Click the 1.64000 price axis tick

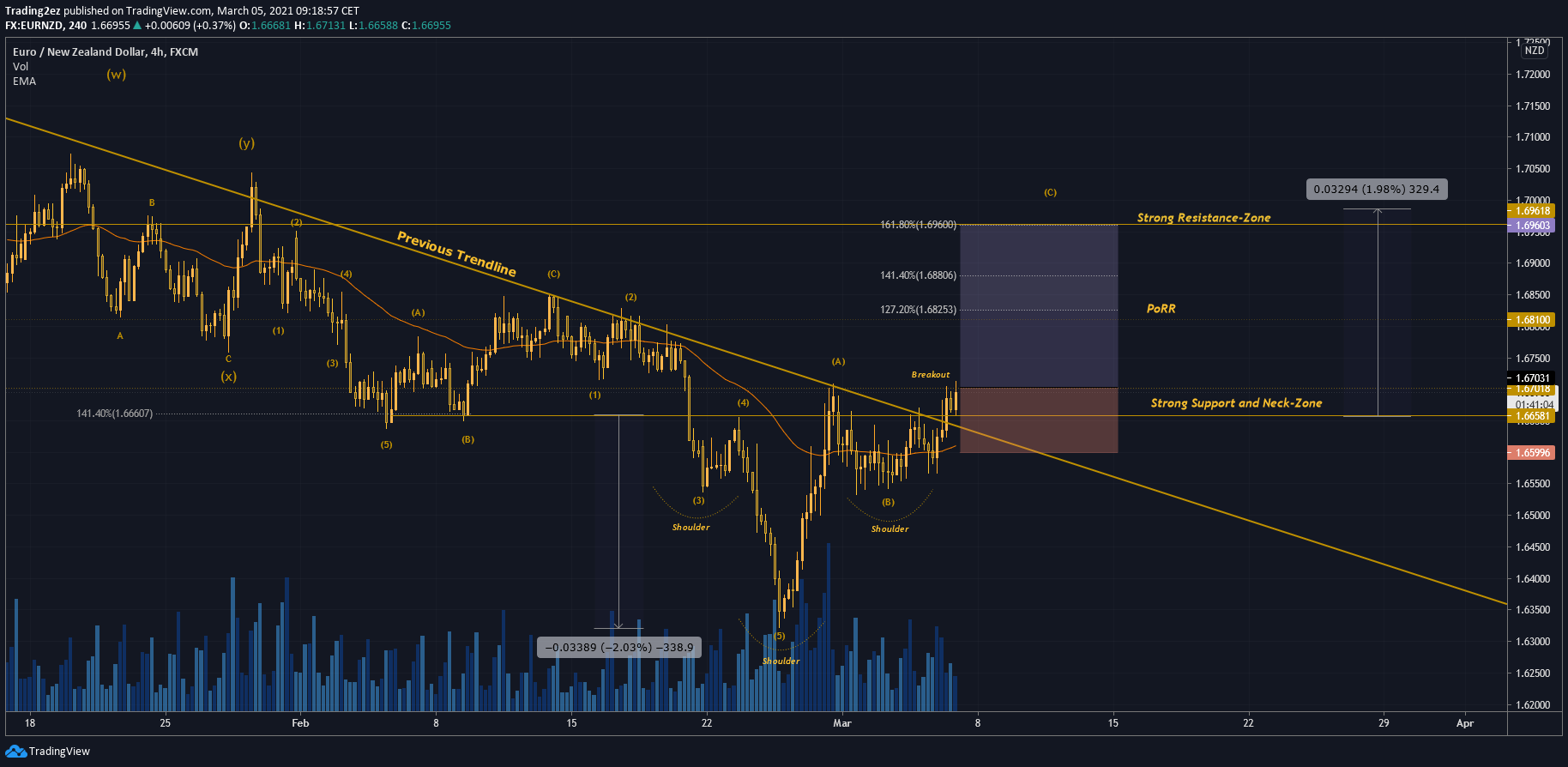1533,579
